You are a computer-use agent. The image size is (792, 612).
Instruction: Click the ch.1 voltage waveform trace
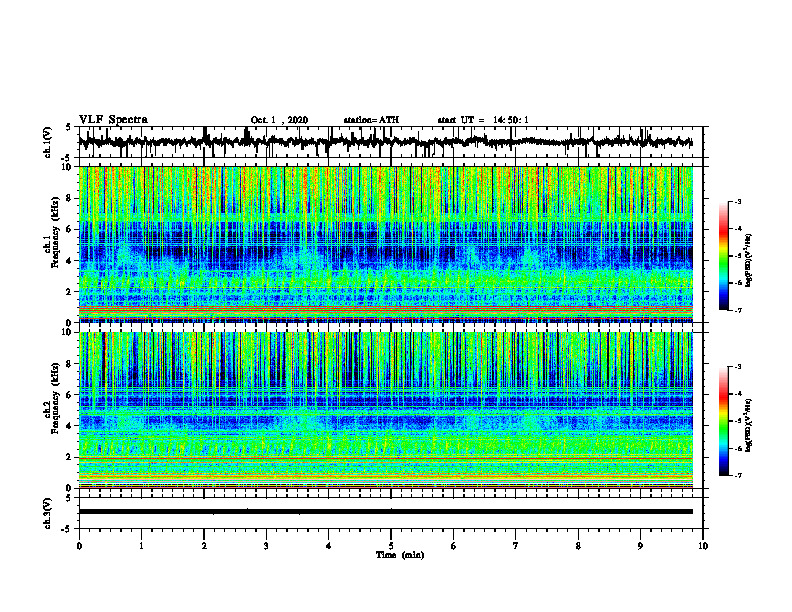[385, 142]
